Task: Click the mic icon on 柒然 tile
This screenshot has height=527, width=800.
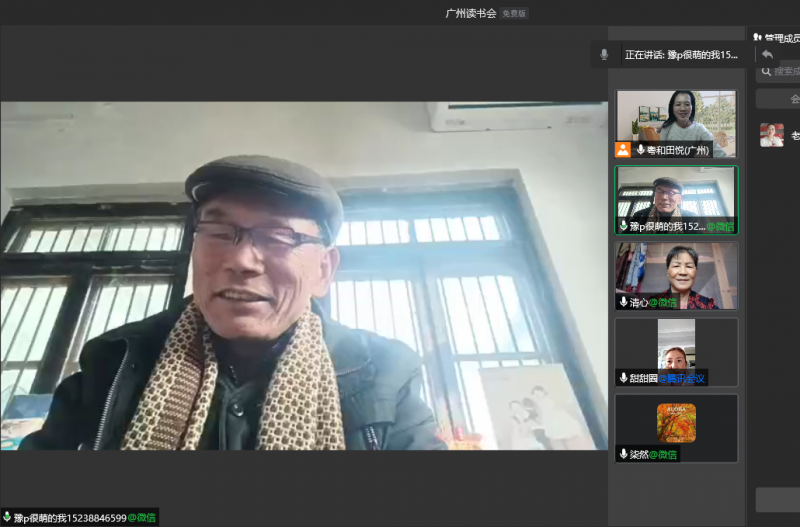Action: 623,454
